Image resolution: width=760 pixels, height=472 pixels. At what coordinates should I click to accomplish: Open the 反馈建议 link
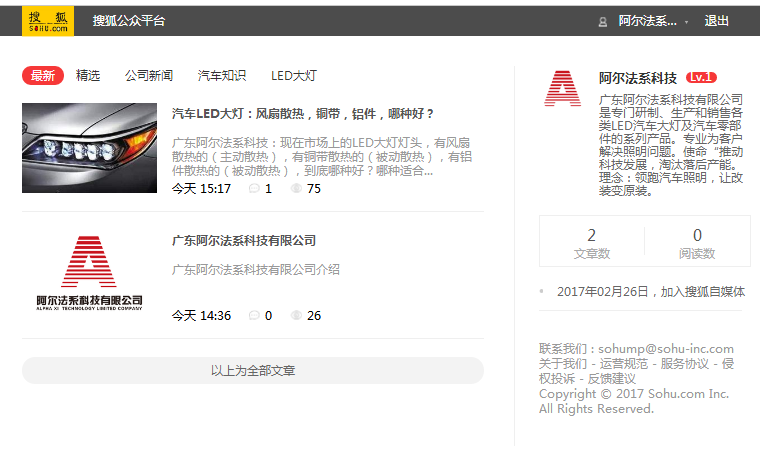pos(611,379)
